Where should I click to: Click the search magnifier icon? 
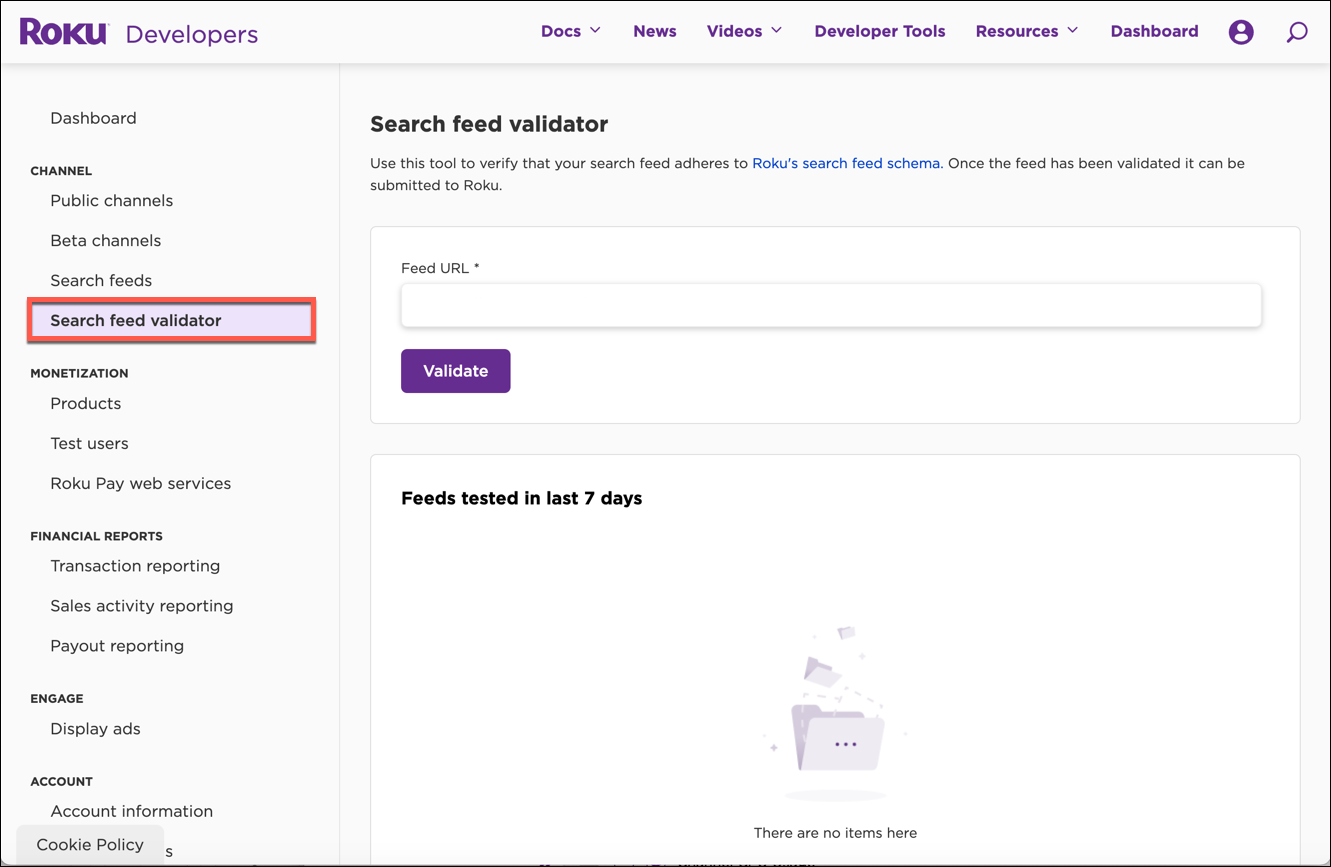click(1297, 32)
